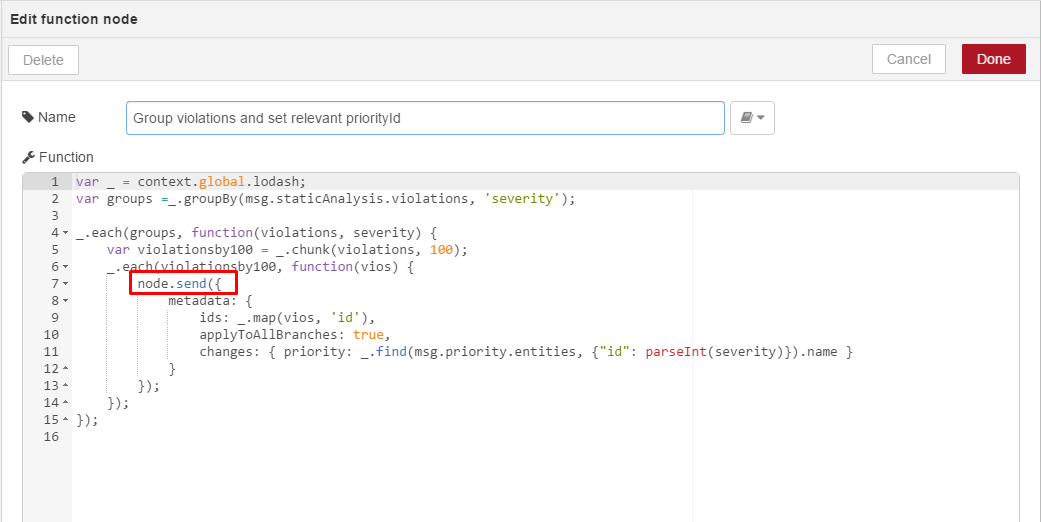This screenshot has width=1041, height=522.
Task: Fold the node.send block on line 7
Action: point(65,284)
